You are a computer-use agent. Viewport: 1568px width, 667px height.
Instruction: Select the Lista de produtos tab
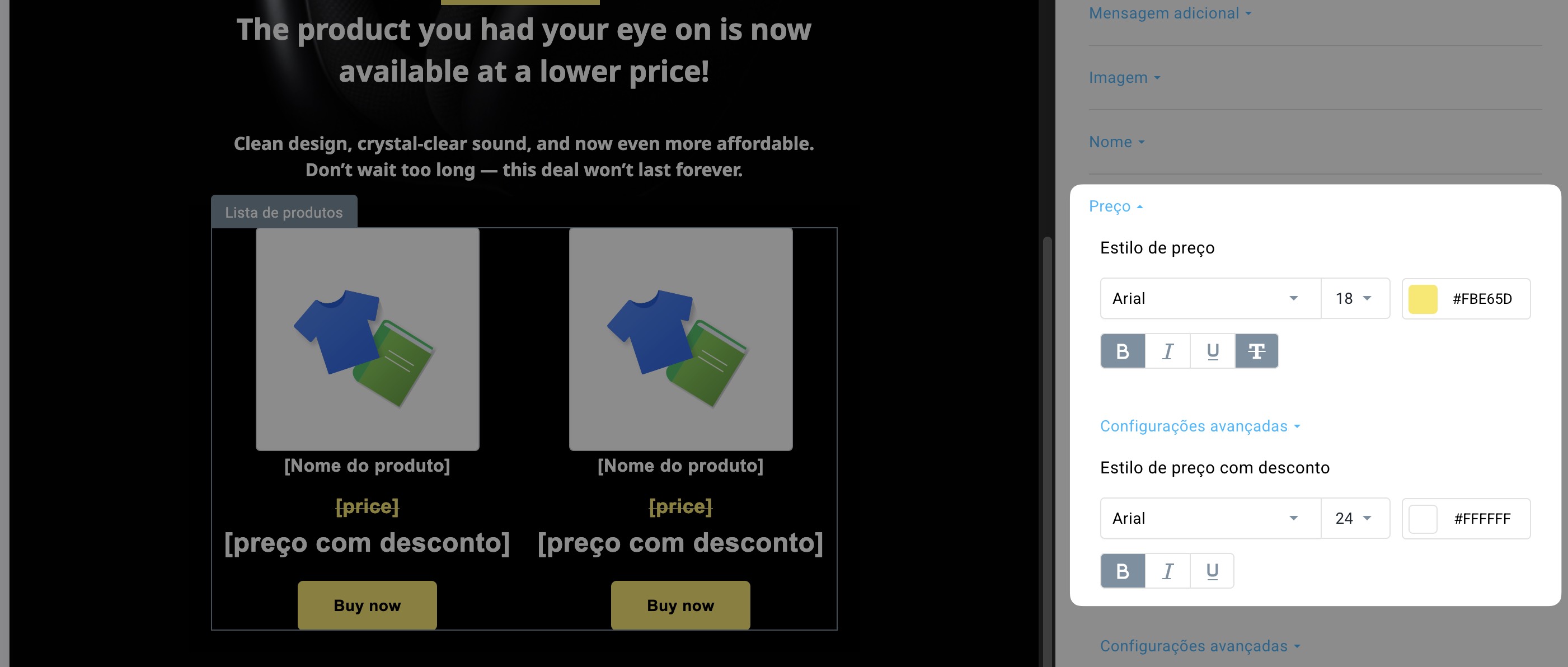tap(284, 212)
